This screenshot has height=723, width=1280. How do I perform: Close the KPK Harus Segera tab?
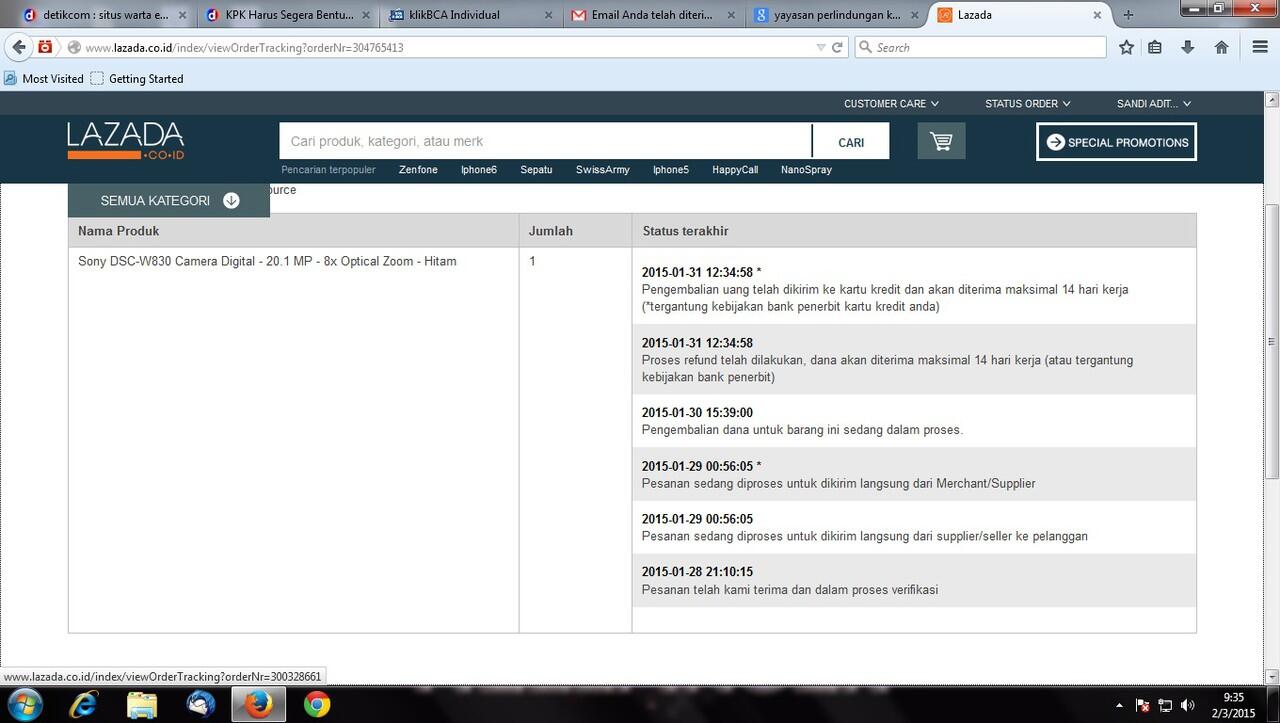(366, 15)
